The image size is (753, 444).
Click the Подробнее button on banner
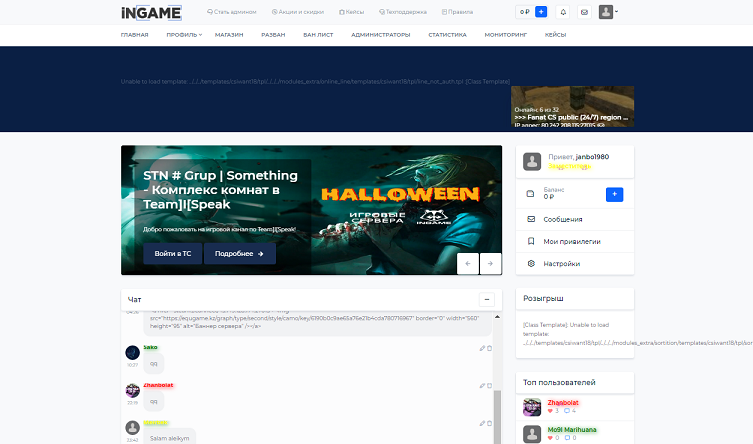coord(240,254)
